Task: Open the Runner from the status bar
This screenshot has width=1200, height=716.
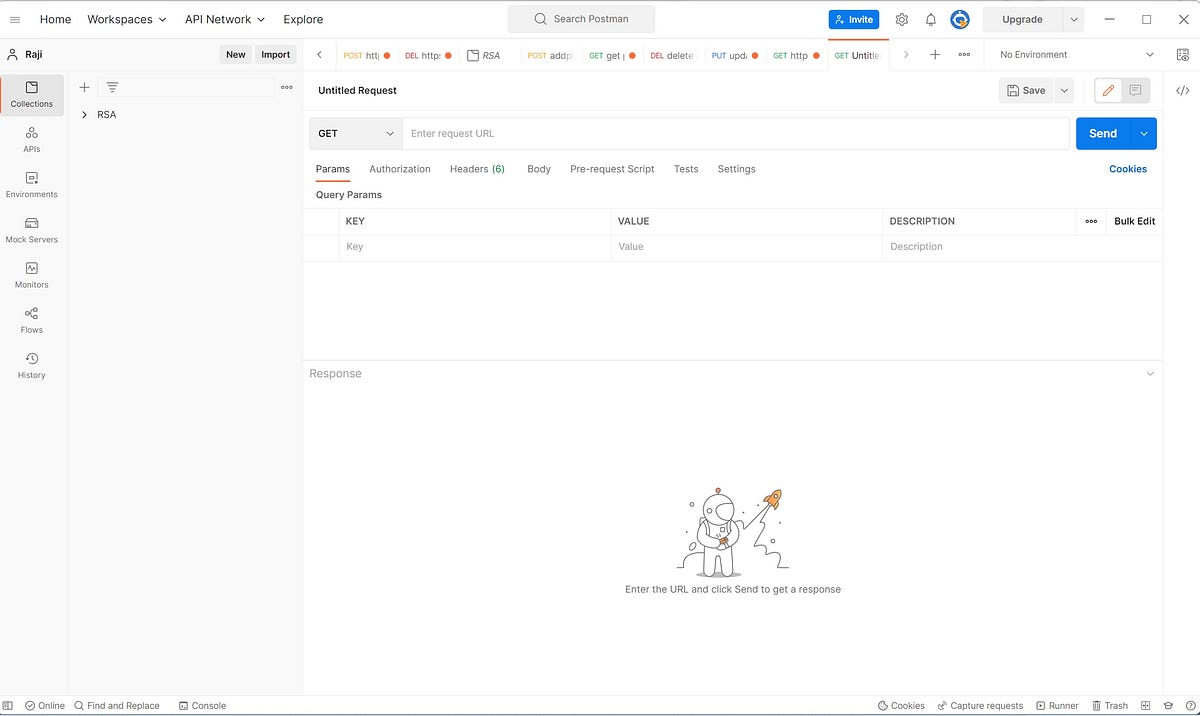Action: tap(1057, 705)
